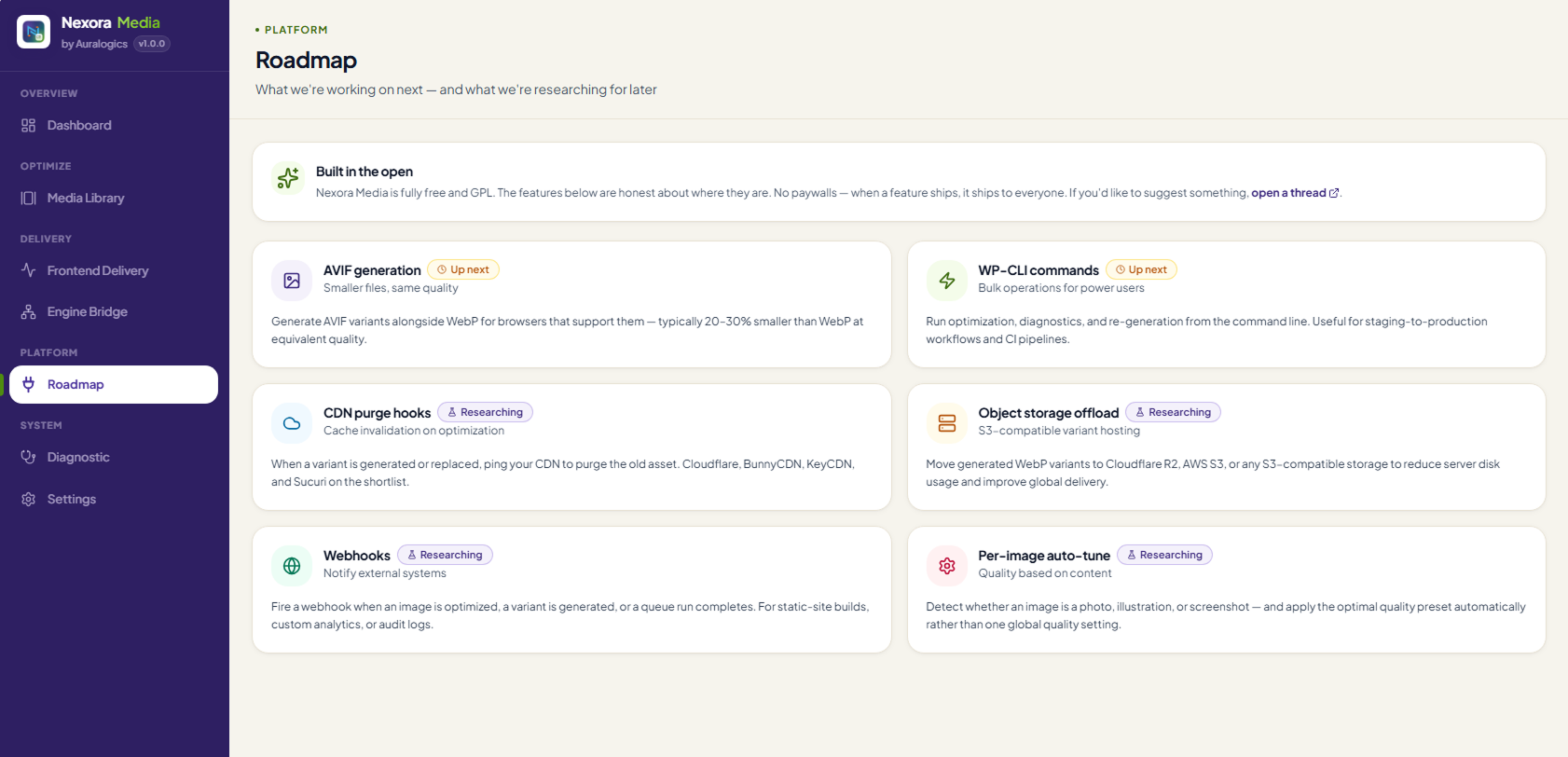Click the PLATFORM breadcrumb label above Roadmap heading
1568x757 pixels.
(296, 30)
